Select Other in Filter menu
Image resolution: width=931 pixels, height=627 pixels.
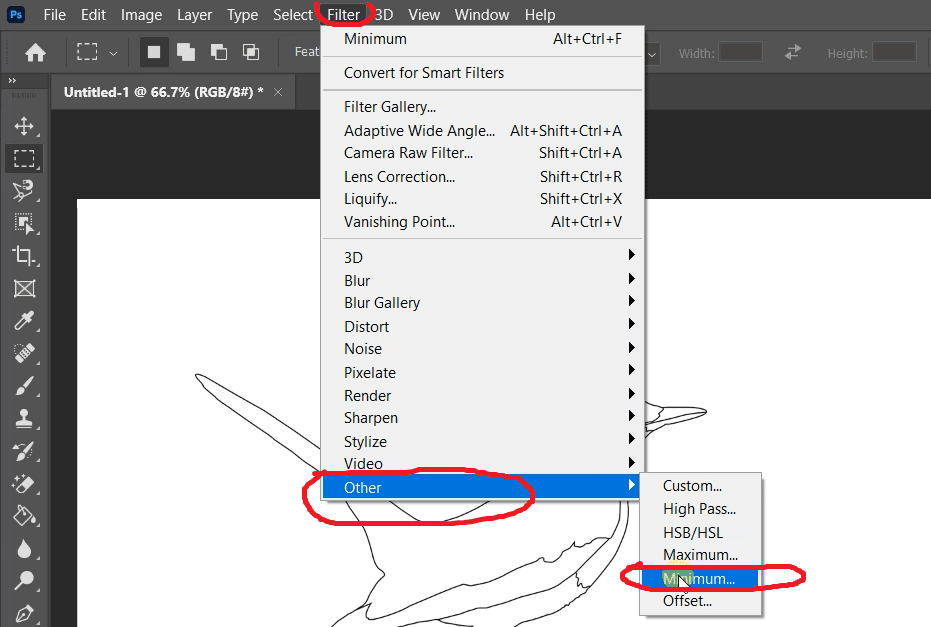click(x=480, y=487)
